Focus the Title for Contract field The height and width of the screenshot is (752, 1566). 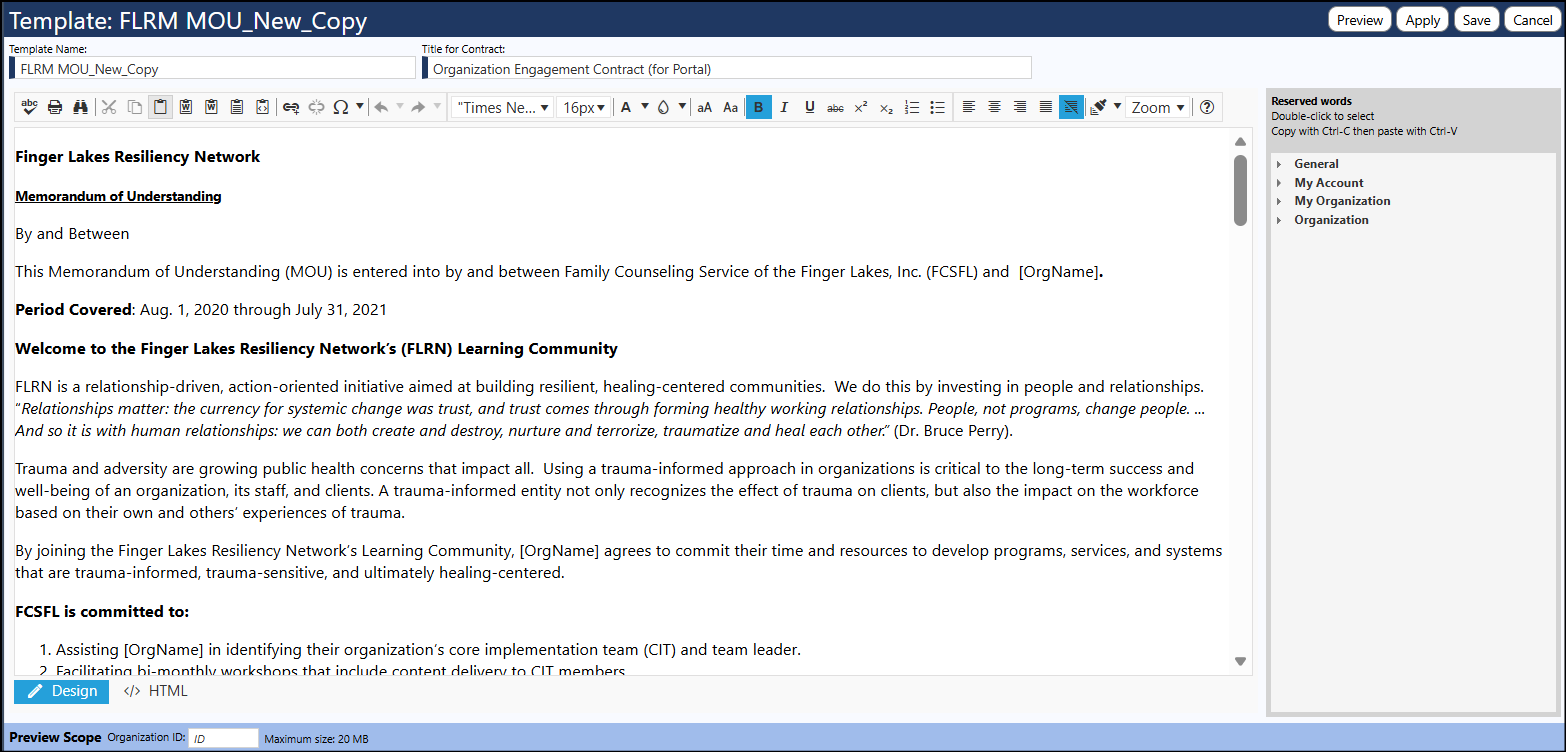(x=729, y=68)
